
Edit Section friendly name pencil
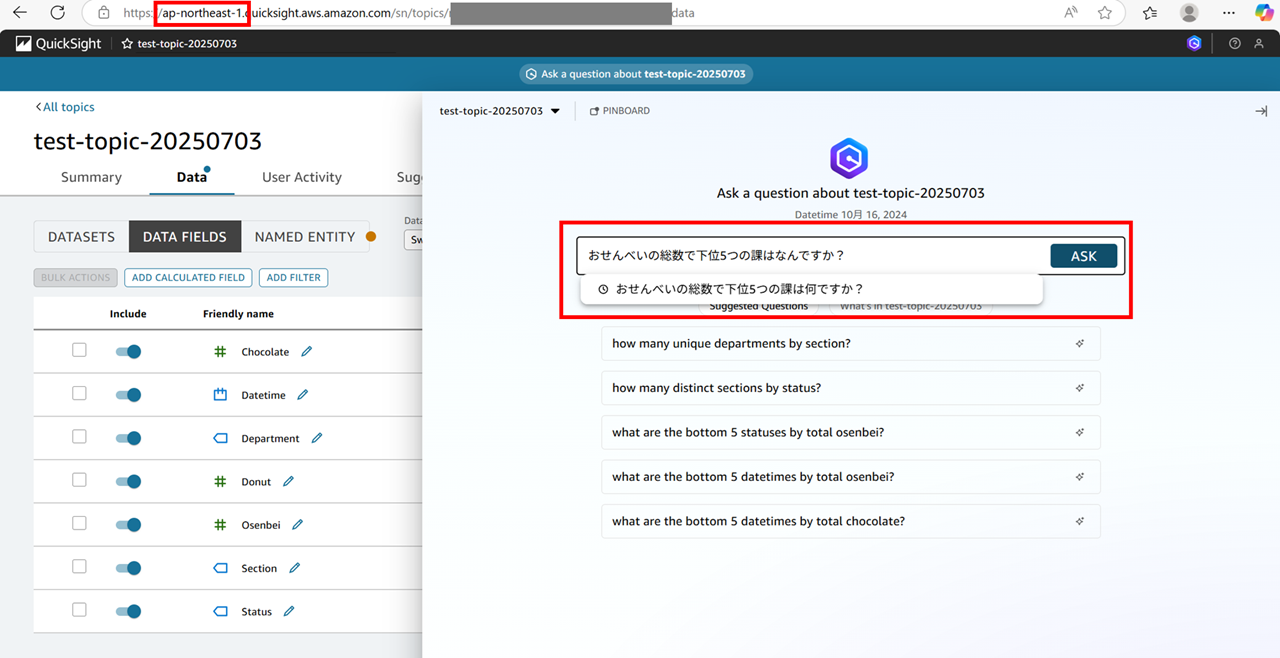coord(295,568)
